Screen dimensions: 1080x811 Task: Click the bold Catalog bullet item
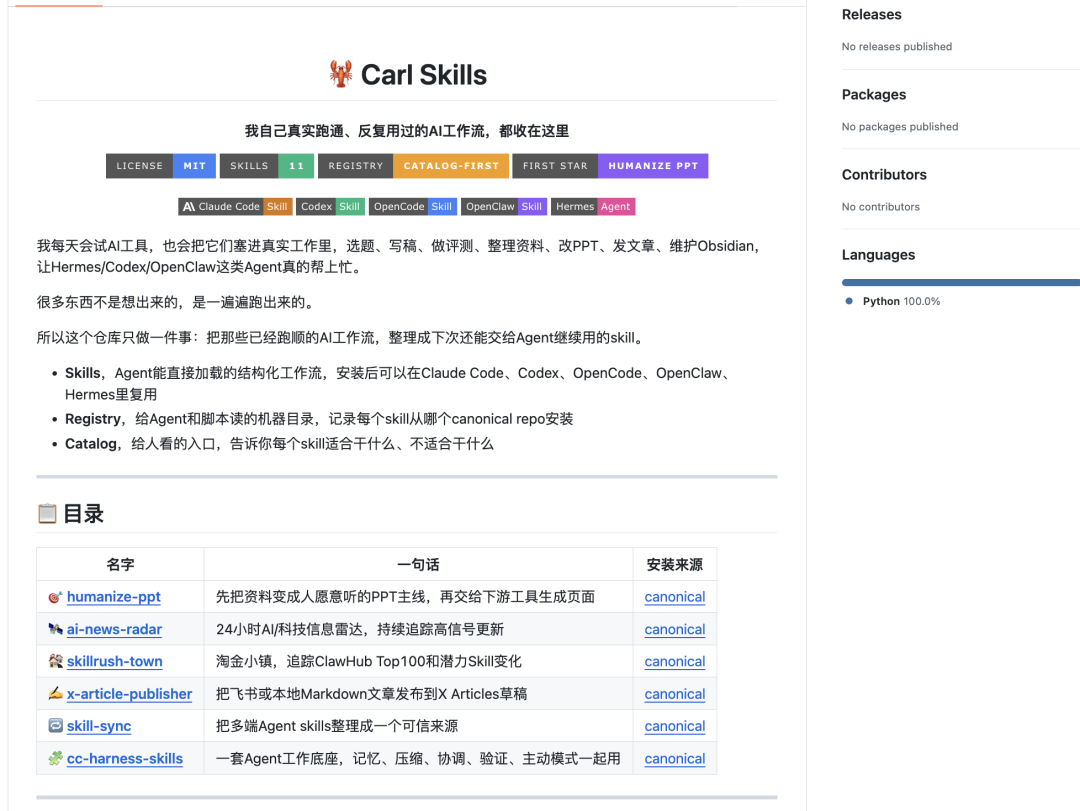point(91,444)
